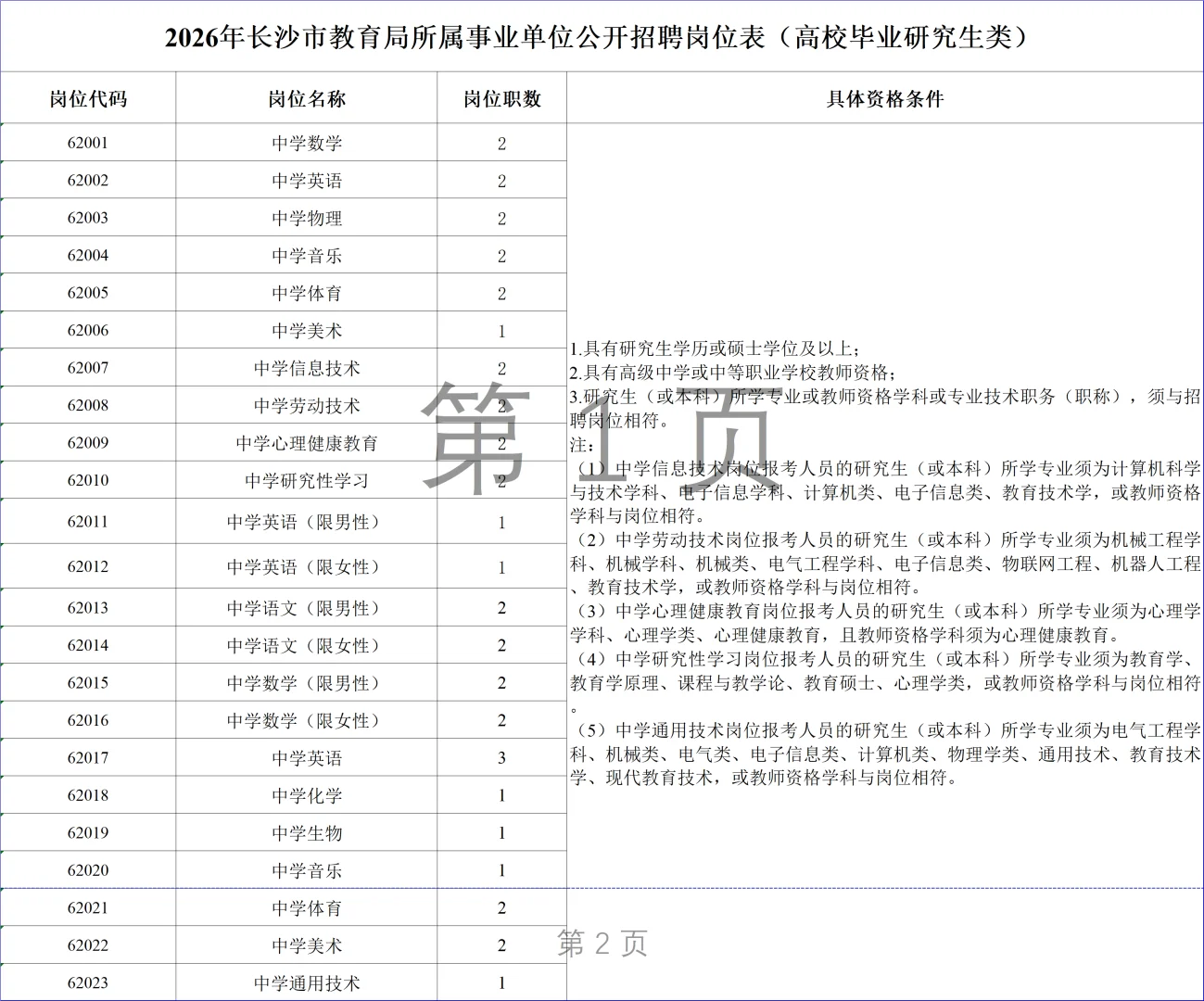Click the "中学数学（限男性）" cell

[x=307, y=683]
